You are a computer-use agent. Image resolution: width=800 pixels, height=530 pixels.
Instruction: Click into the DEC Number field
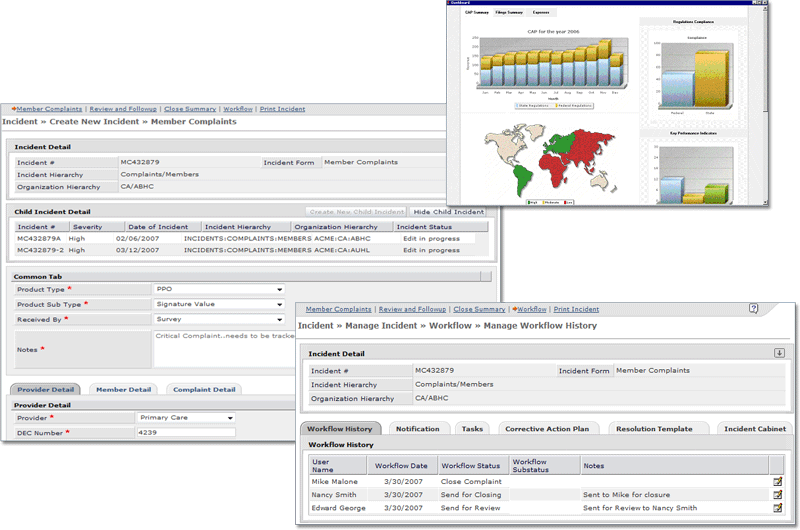(x=185, y=433)
